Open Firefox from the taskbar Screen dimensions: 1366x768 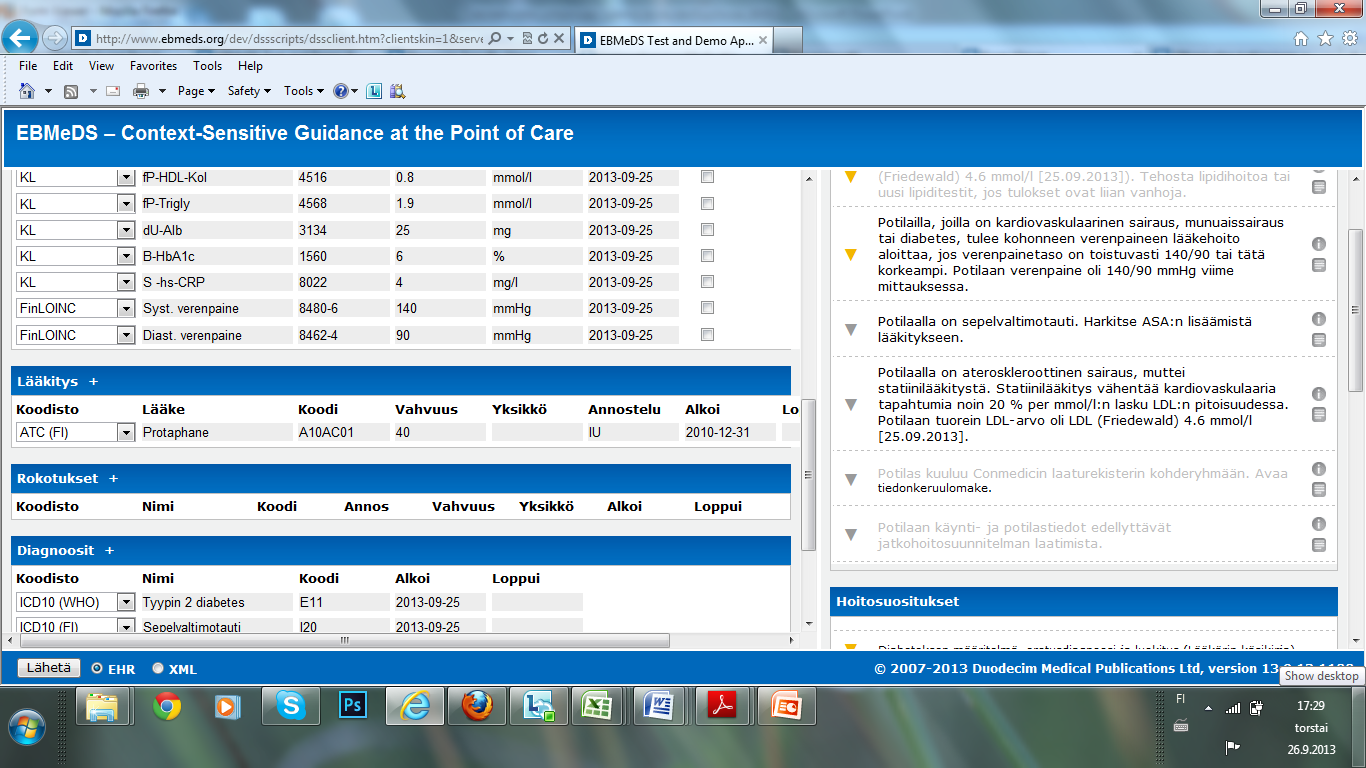(x=477, y=707)
